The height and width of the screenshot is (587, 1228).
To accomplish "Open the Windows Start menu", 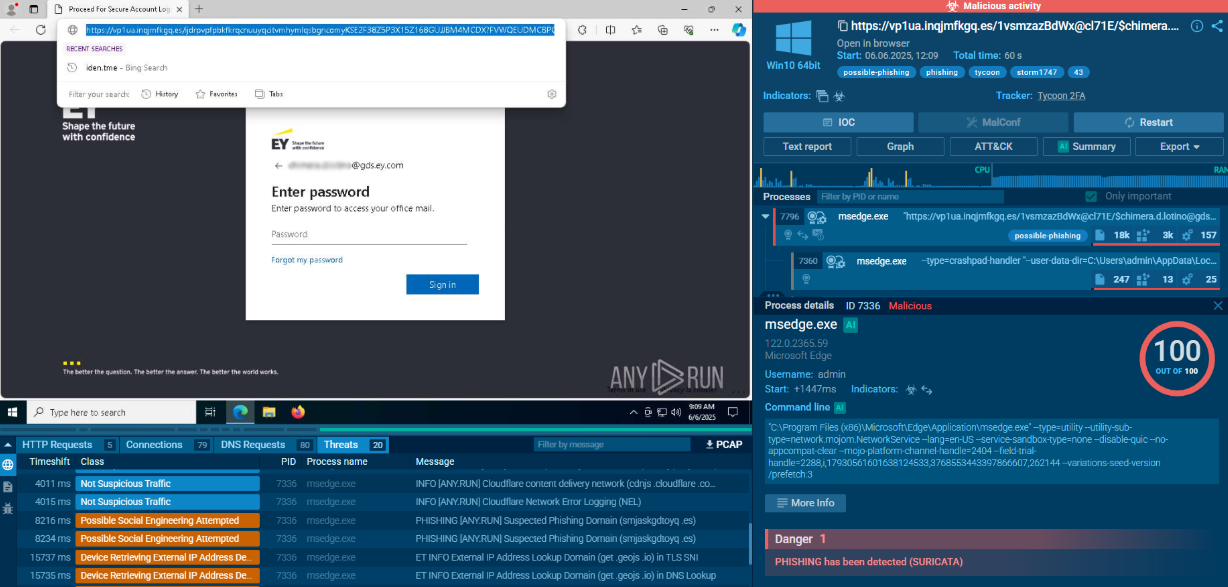I will click(13, 411).
